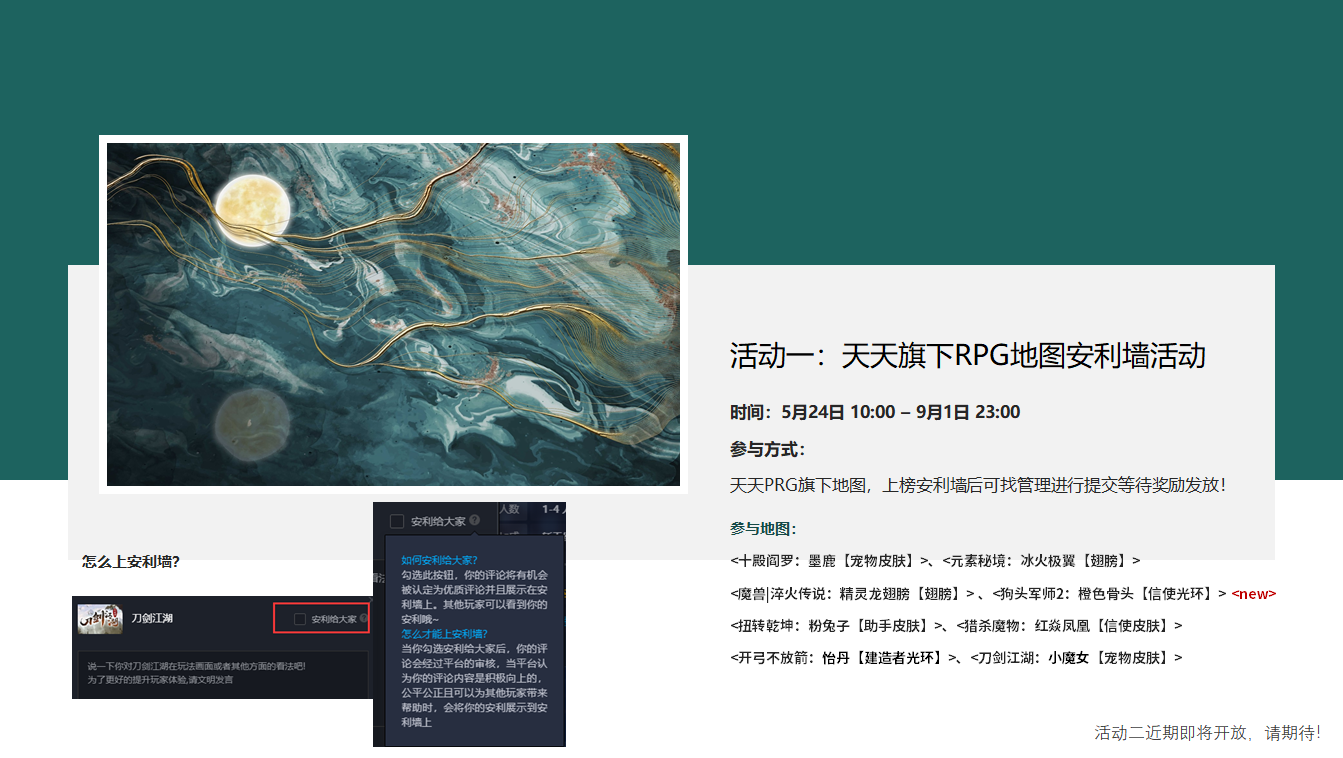Click the time line 5月24日 10:00 – 9月1日 23:00
Viewport: 1343px width, 758px height.
click(x=875, y=412)
